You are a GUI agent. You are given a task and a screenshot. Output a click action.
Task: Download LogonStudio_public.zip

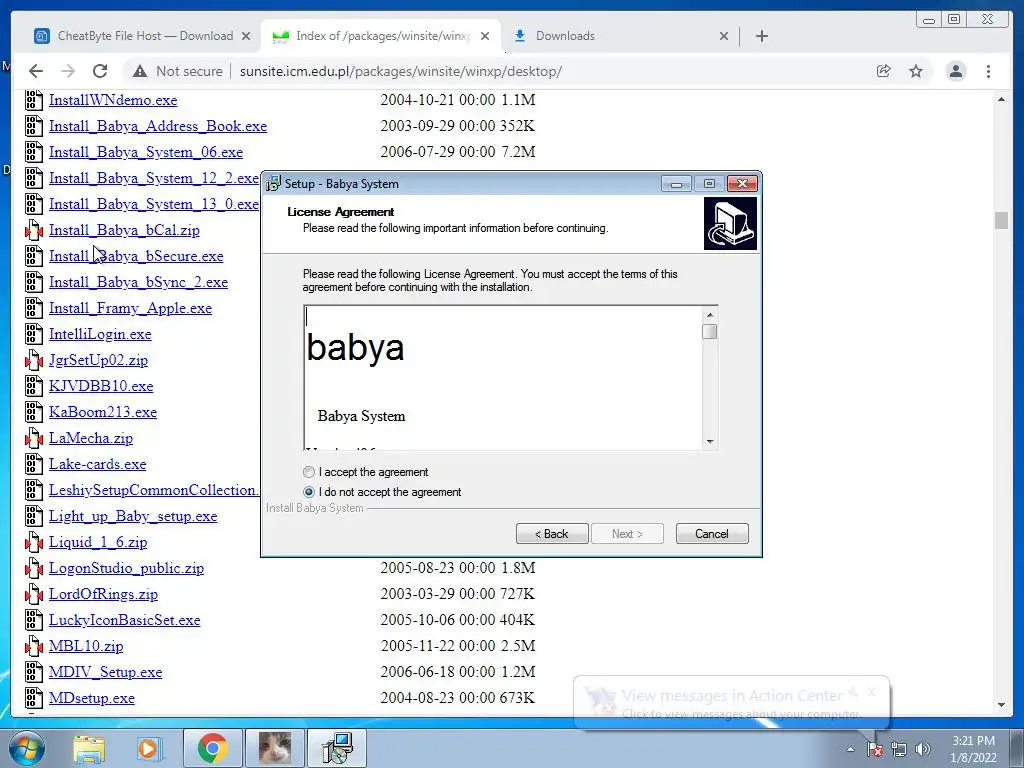pos(126,568)
